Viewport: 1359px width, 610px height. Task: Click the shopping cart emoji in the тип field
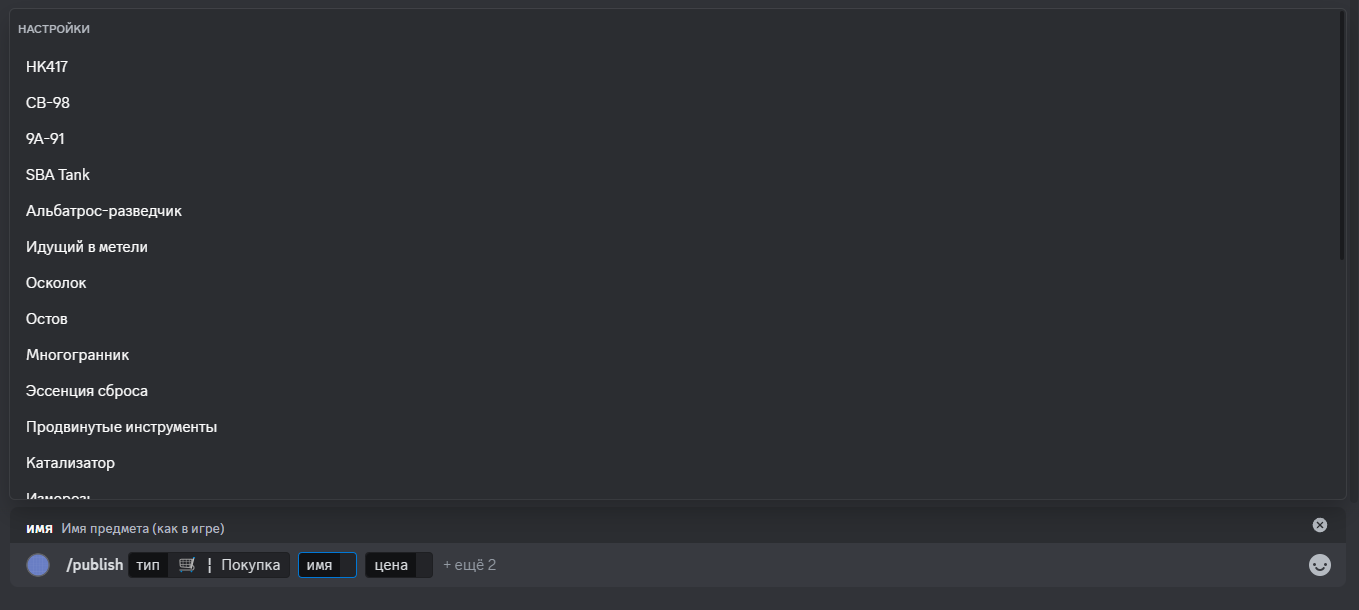[186, 565]
